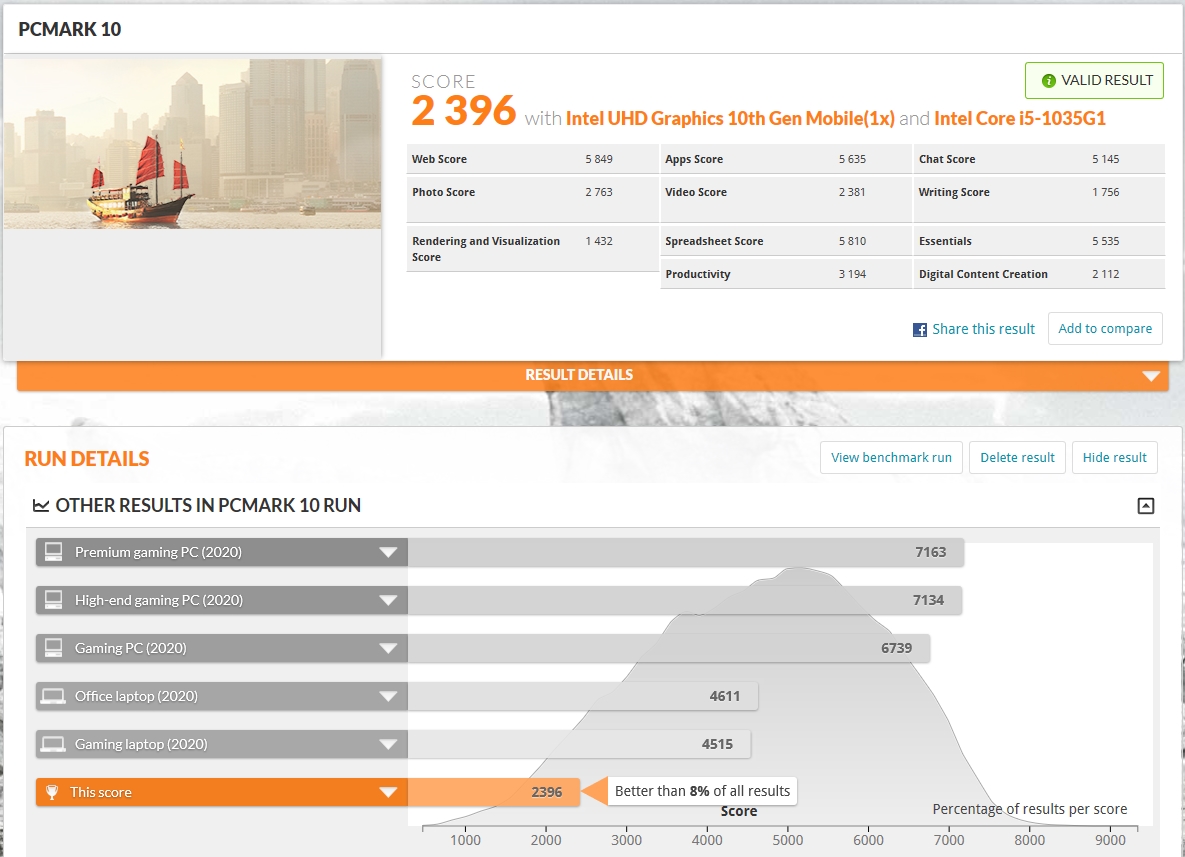Click the Spreadsheet Score value 5 810
Image resolution: width=1185 pixels, height=857 pixels.
coord(852,241)
